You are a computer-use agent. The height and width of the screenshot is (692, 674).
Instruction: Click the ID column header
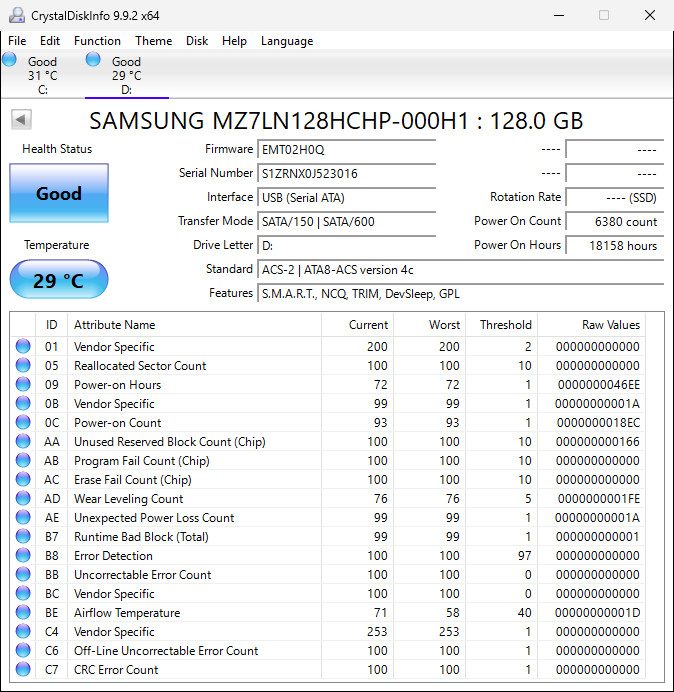point(52,325)
